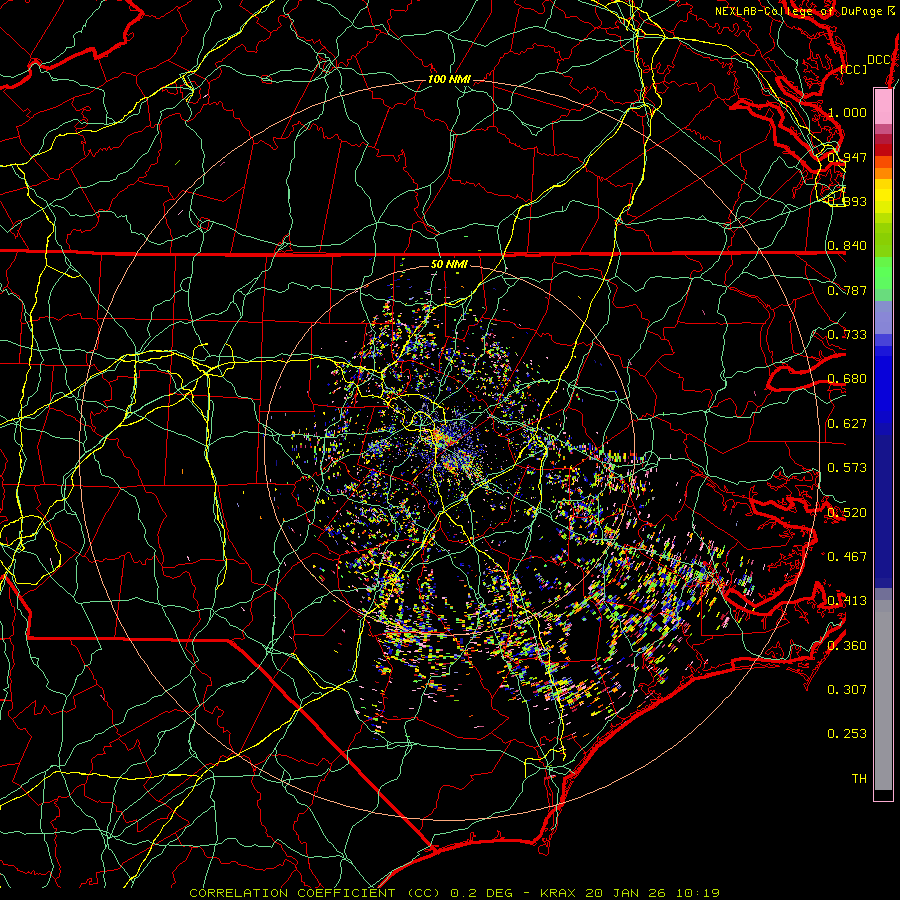The image size is (900, 900).
Task: Click the bright green color bar segment
Action: tap(883, 274)
